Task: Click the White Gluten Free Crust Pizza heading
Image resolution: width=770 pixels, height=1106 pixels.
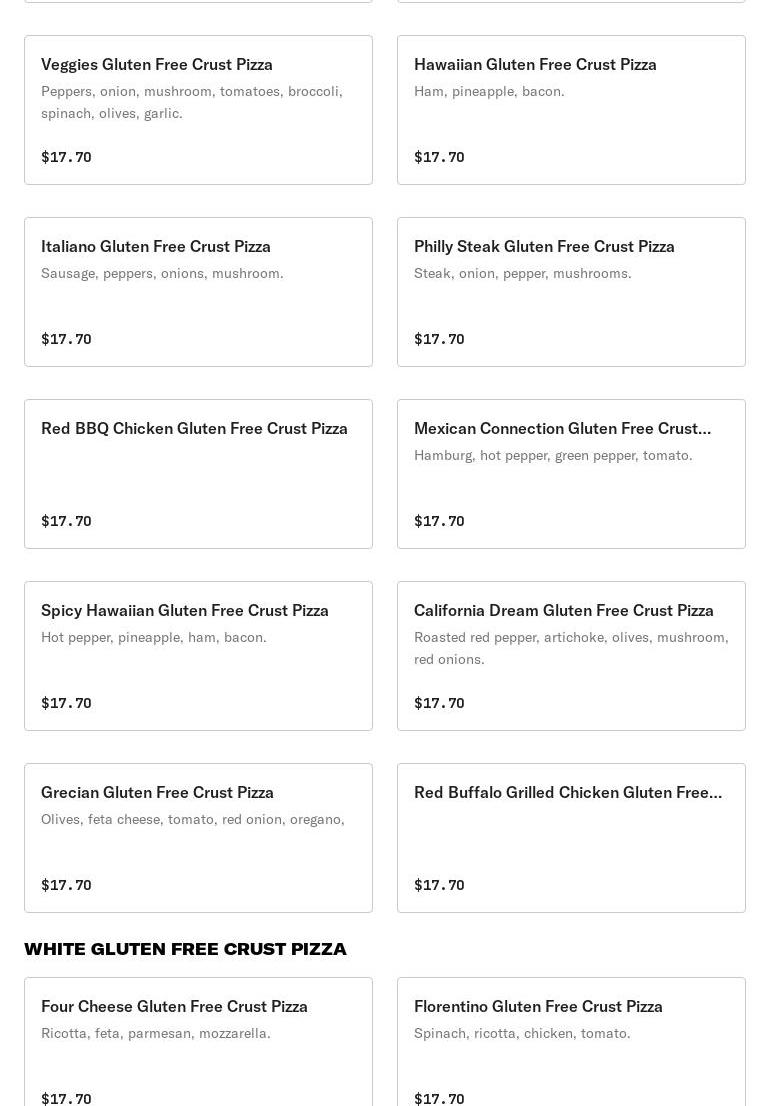Action: pos(185,949)
